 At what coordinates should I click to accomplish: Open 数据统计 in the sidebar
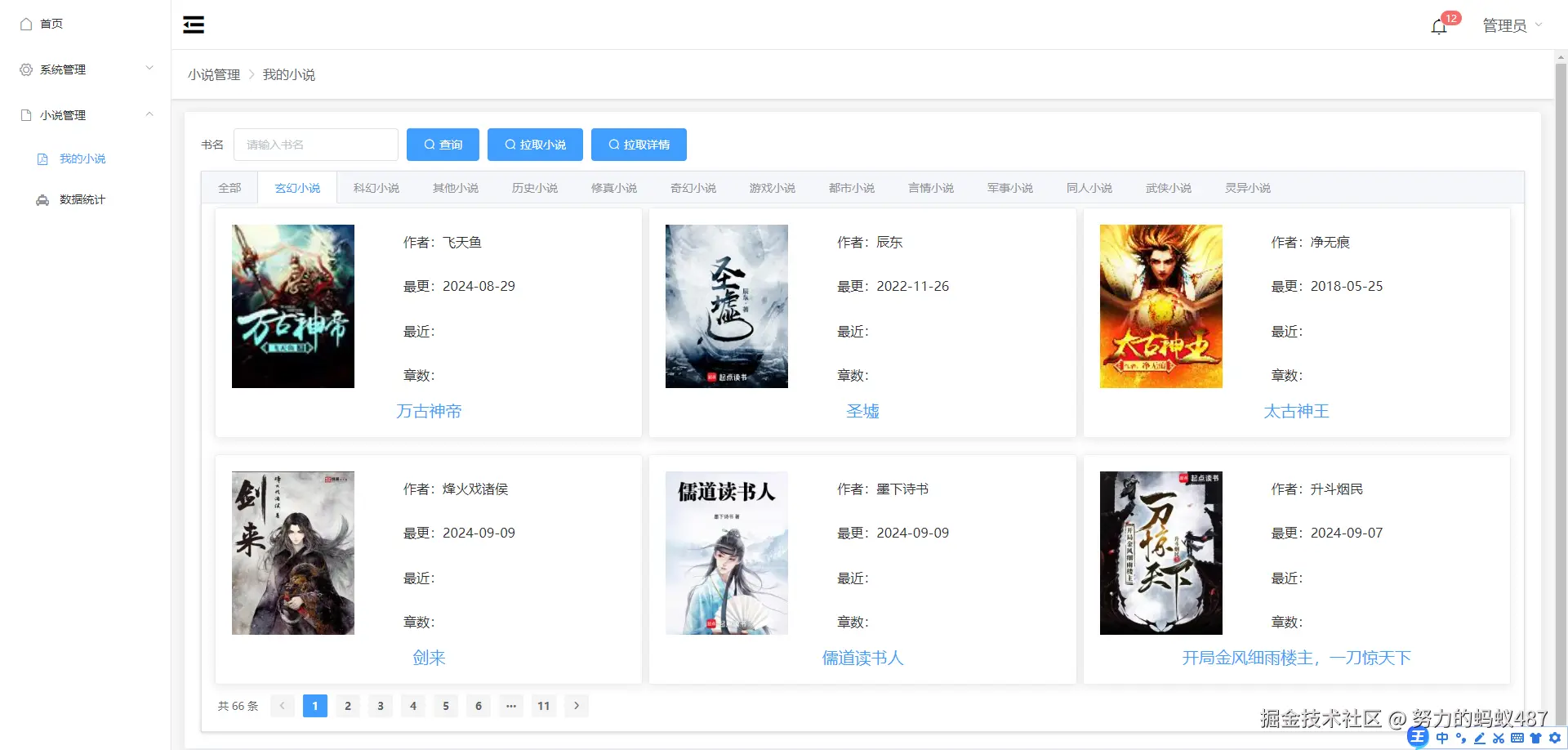pyautogui.click(x=82, y=200)
